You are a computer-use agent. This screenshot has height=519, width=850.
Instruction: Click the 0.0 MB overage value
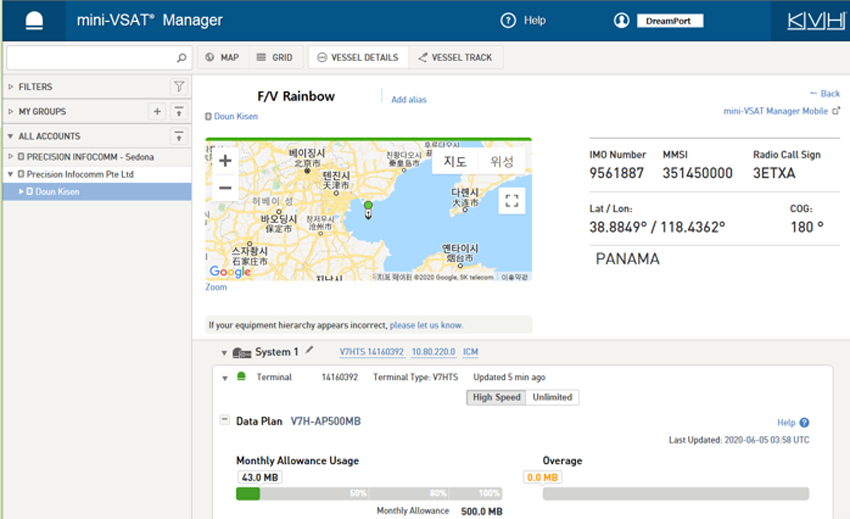coord(542,477)
